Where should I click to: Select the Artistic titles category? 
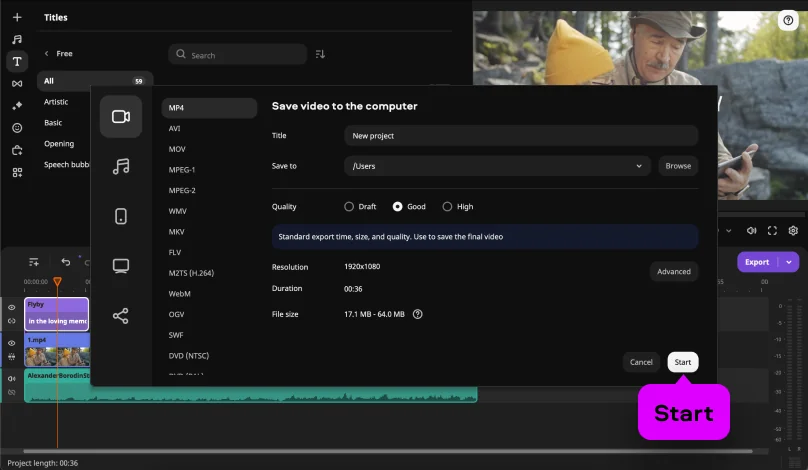click(56, 102)
